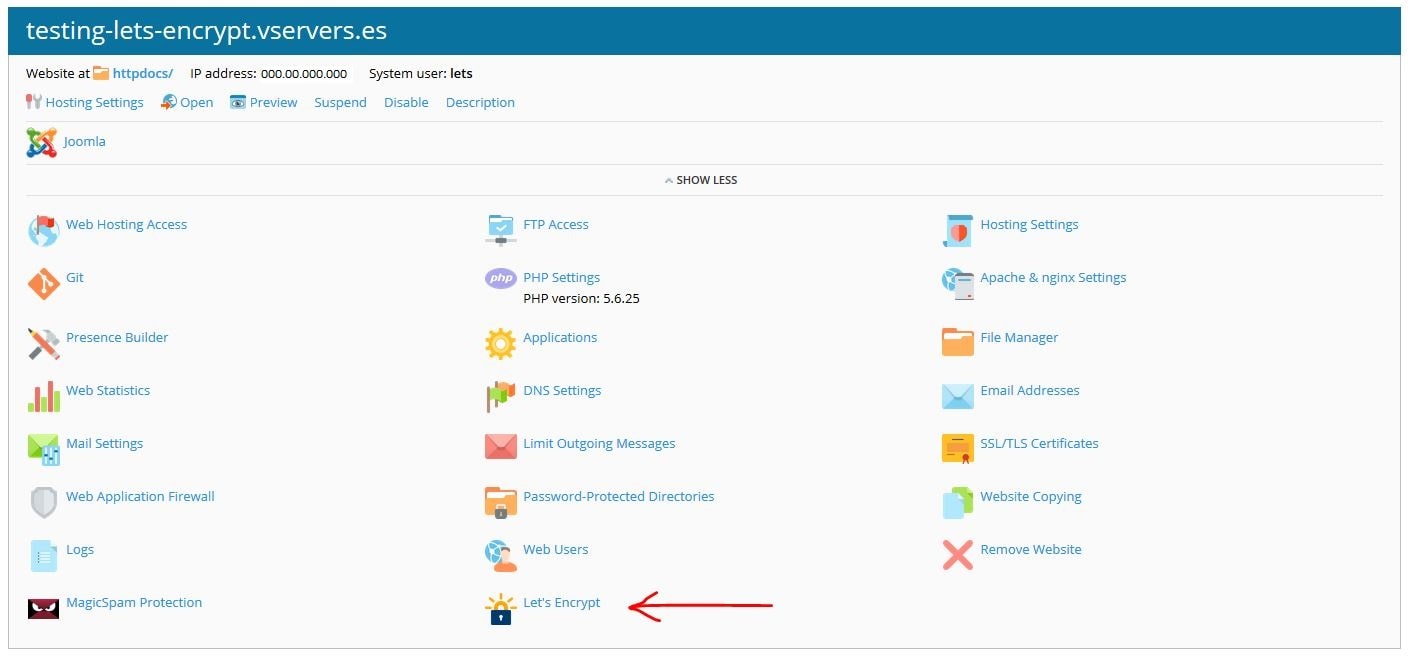The width and height of the screenshot is (1411, 662).
Task: Click the DNS Settings flags icon
Action: coord(500,397)
